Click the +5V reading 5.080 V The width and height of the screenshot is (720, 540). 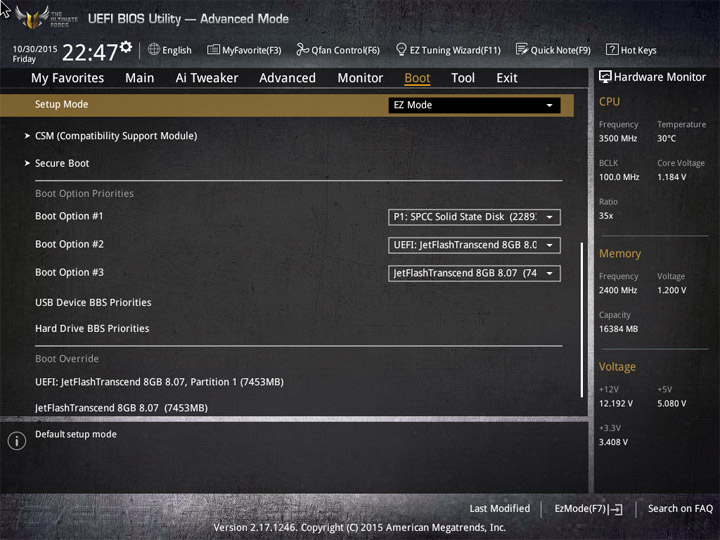tap(672, 403)
